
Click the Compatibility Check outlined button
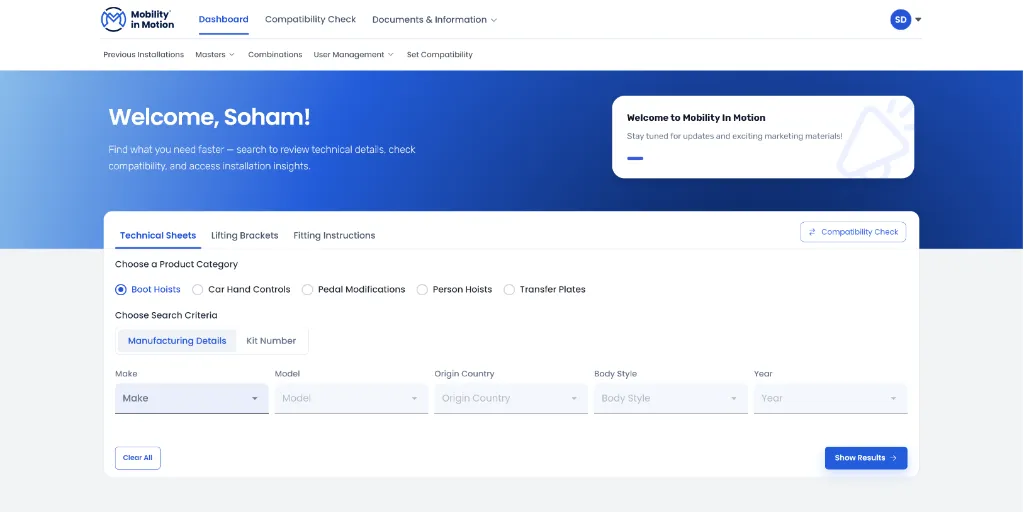tap(853, 232)
